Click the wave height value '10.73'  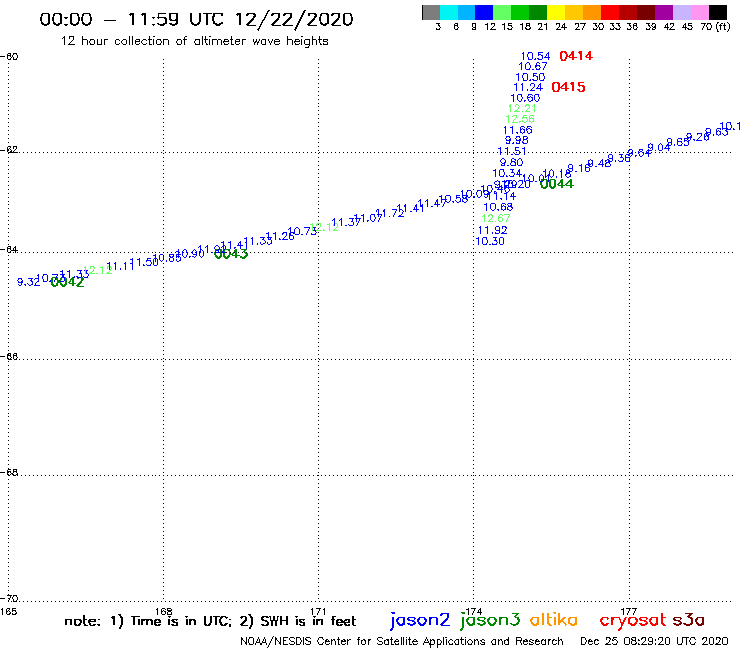(303, 231)
